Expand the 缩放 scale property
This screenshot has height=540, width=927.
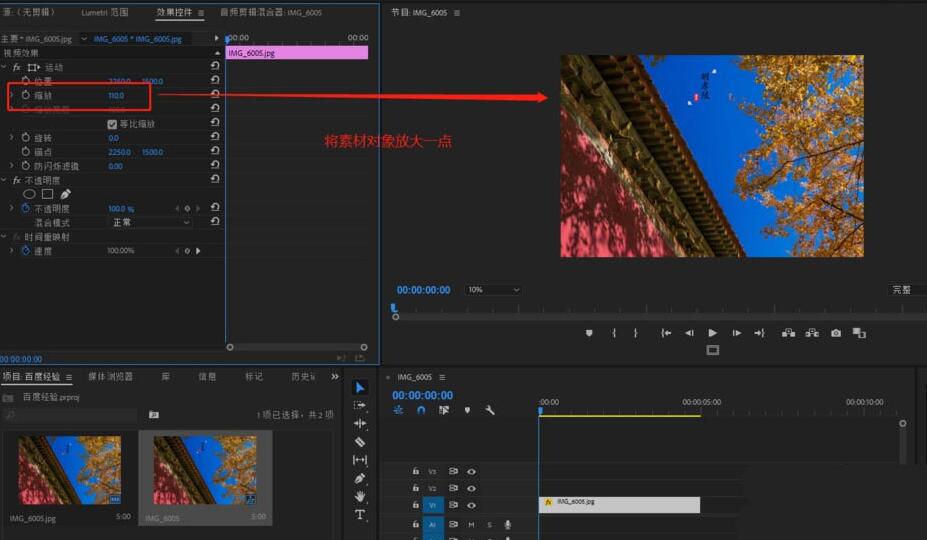point(12,95)
